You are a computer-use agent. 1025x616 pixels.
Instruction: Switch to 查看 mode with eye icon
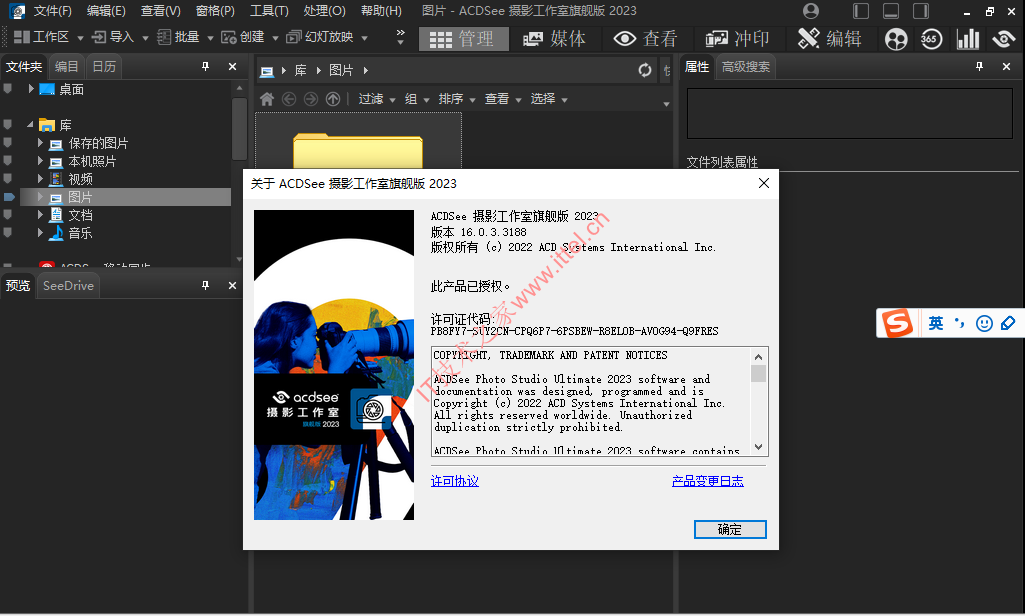click(x=645, y=39)
